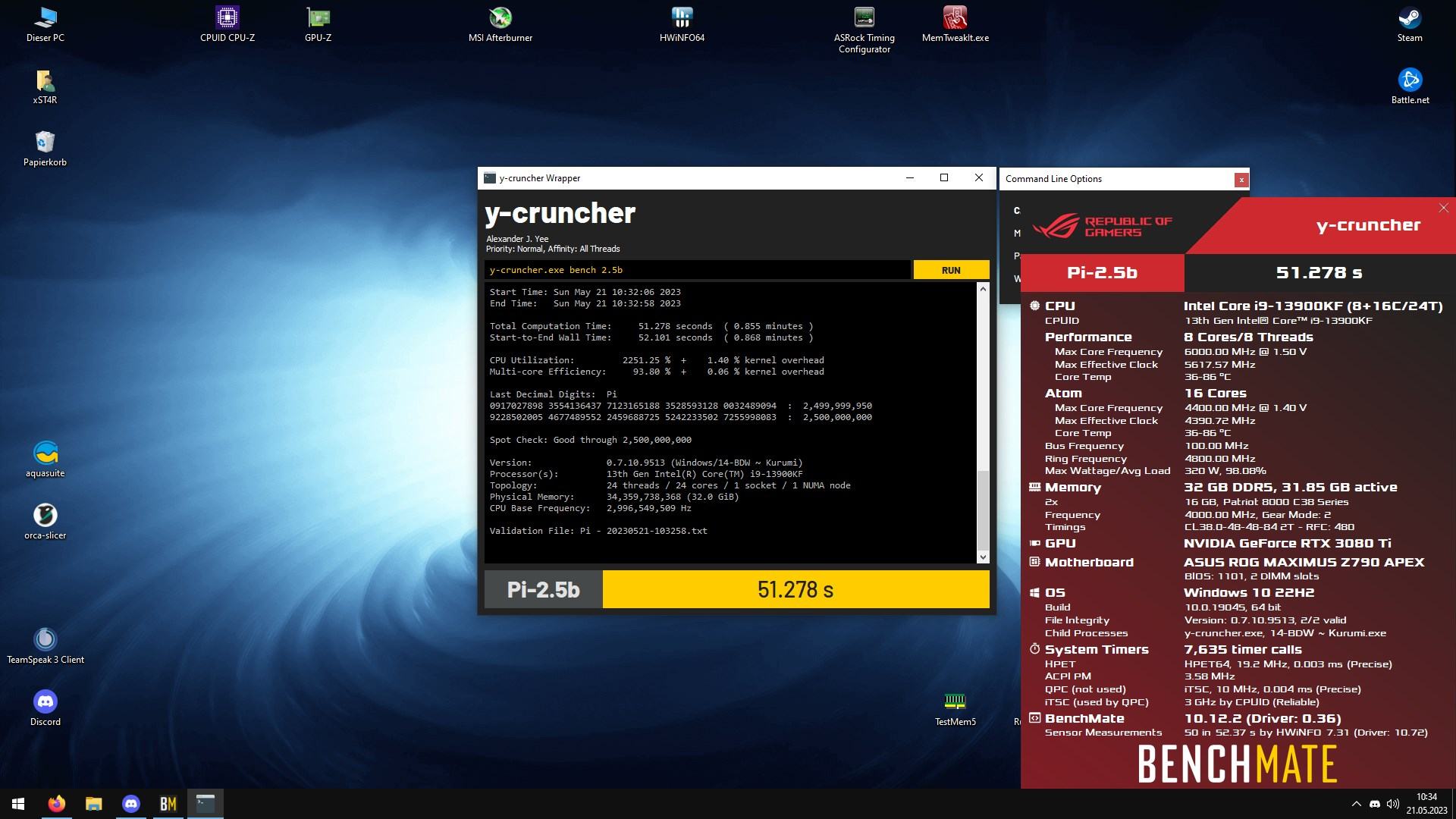This screenshot has height=819, width=1456.
Task: Open MemTweakIt application icon
Action: [955, 17]
